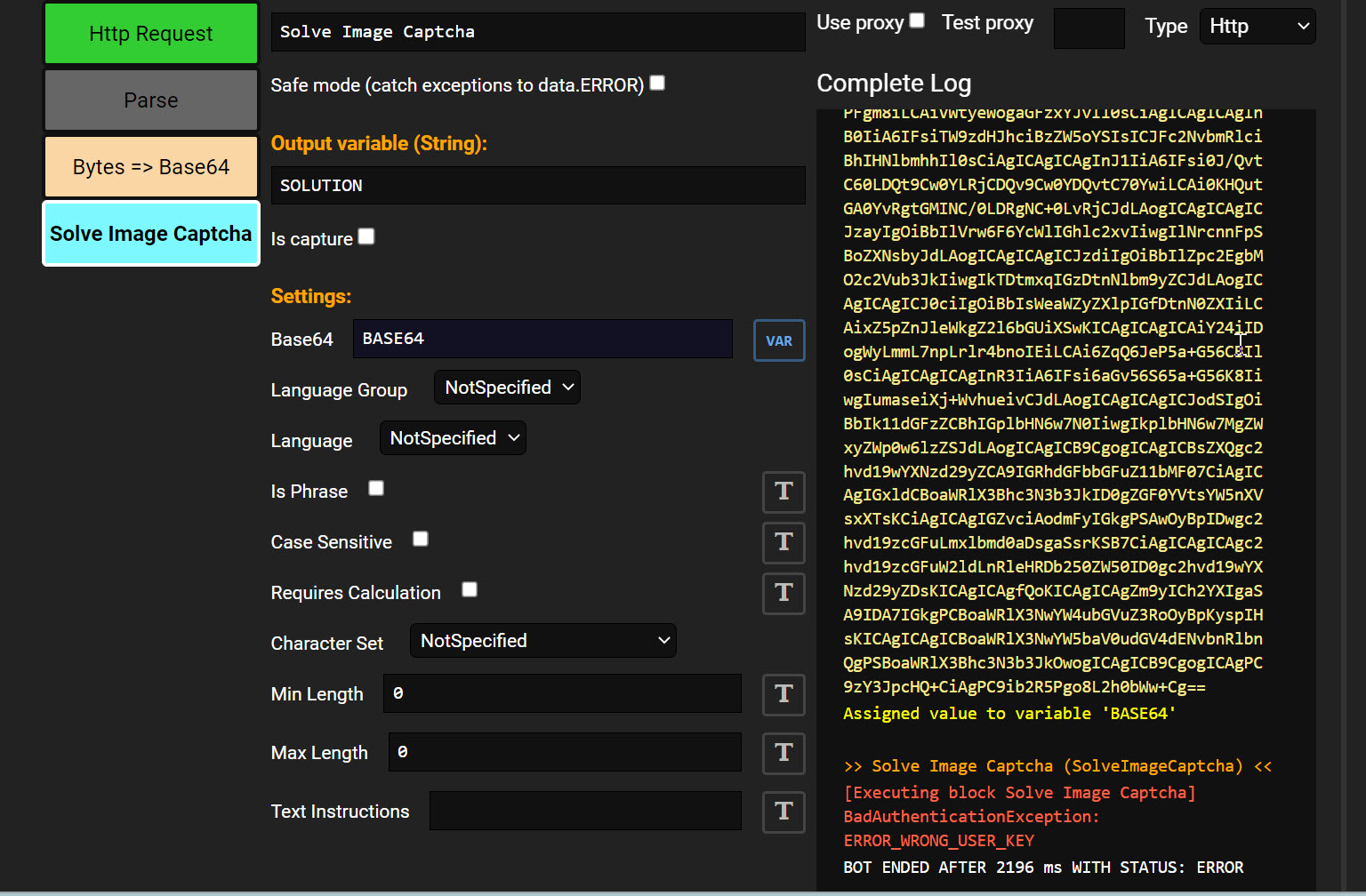The width and height of the screenshot is (1366, 896).
Task: Select the Bytes => Base64 block
Action: click(151, 167)
